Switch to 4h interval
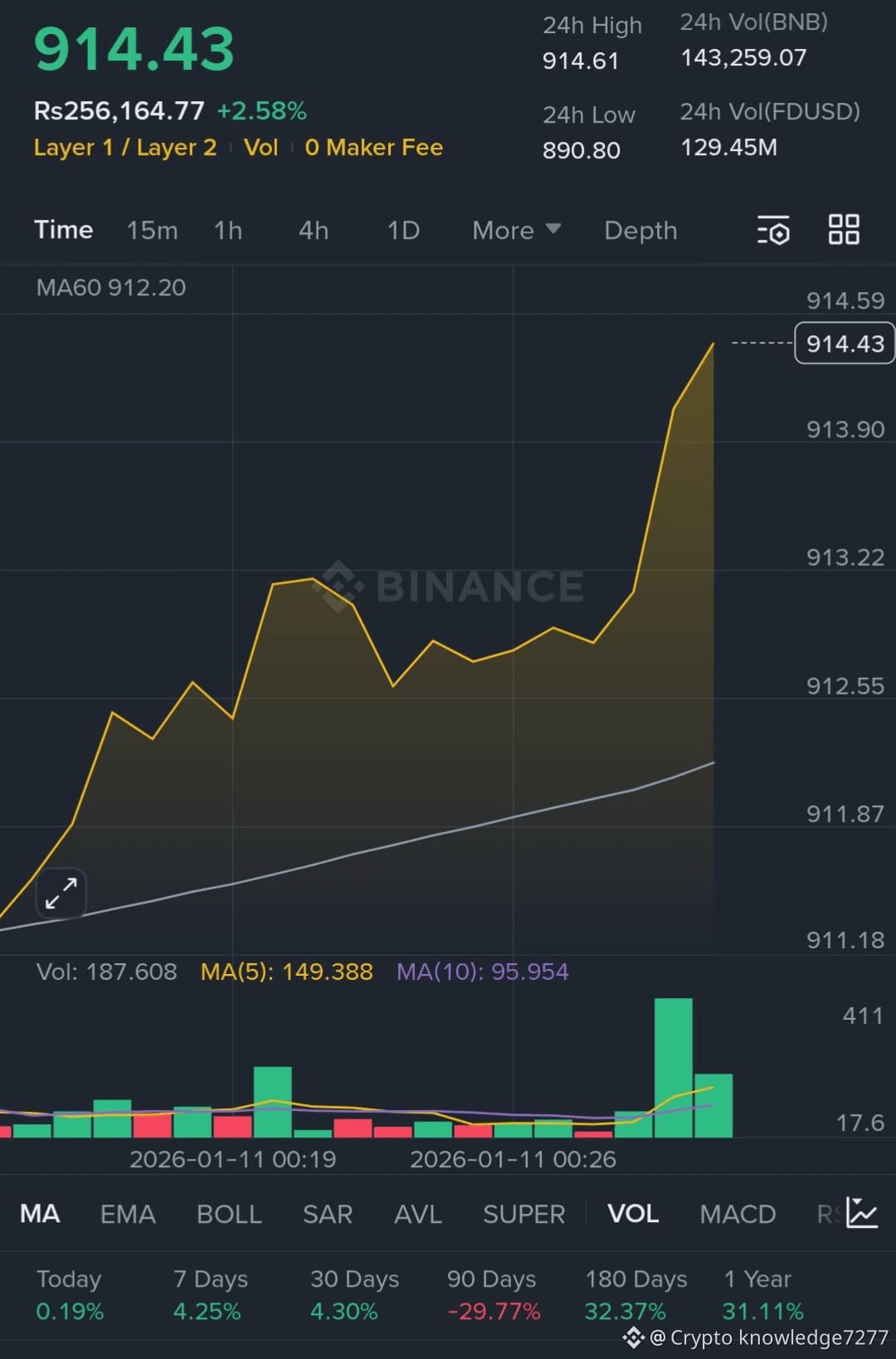This screenshot has height=1359, width=896. [314, 230]
